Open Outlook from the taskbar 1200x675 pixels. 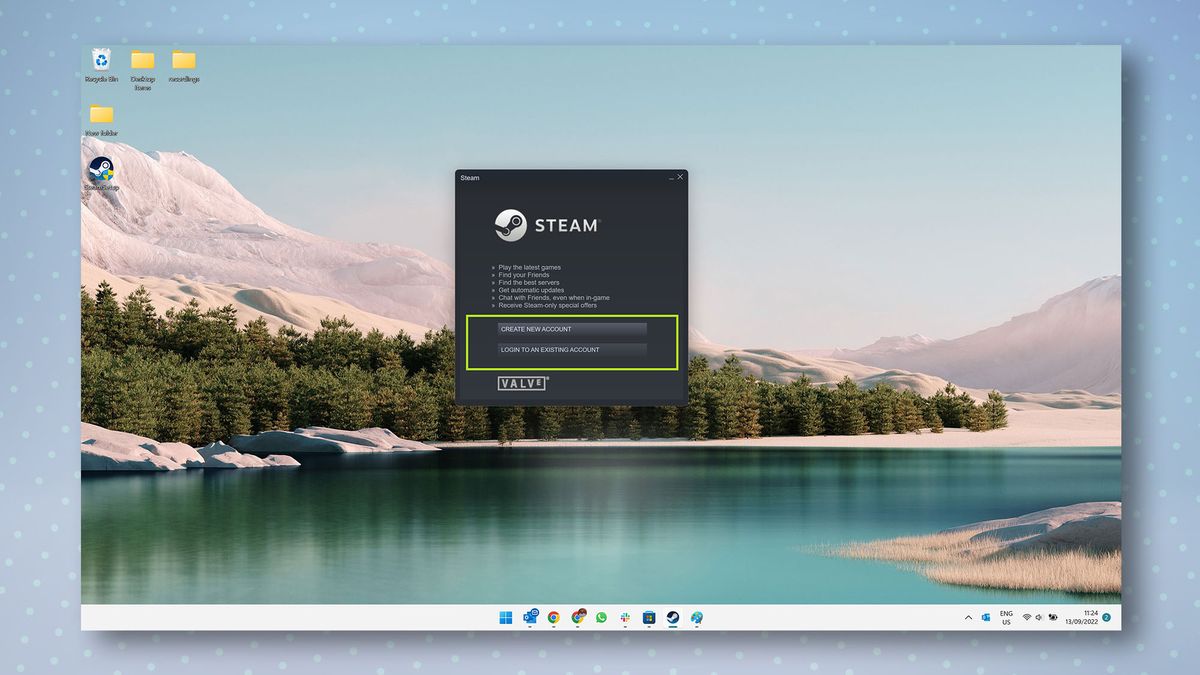point(531,618)
